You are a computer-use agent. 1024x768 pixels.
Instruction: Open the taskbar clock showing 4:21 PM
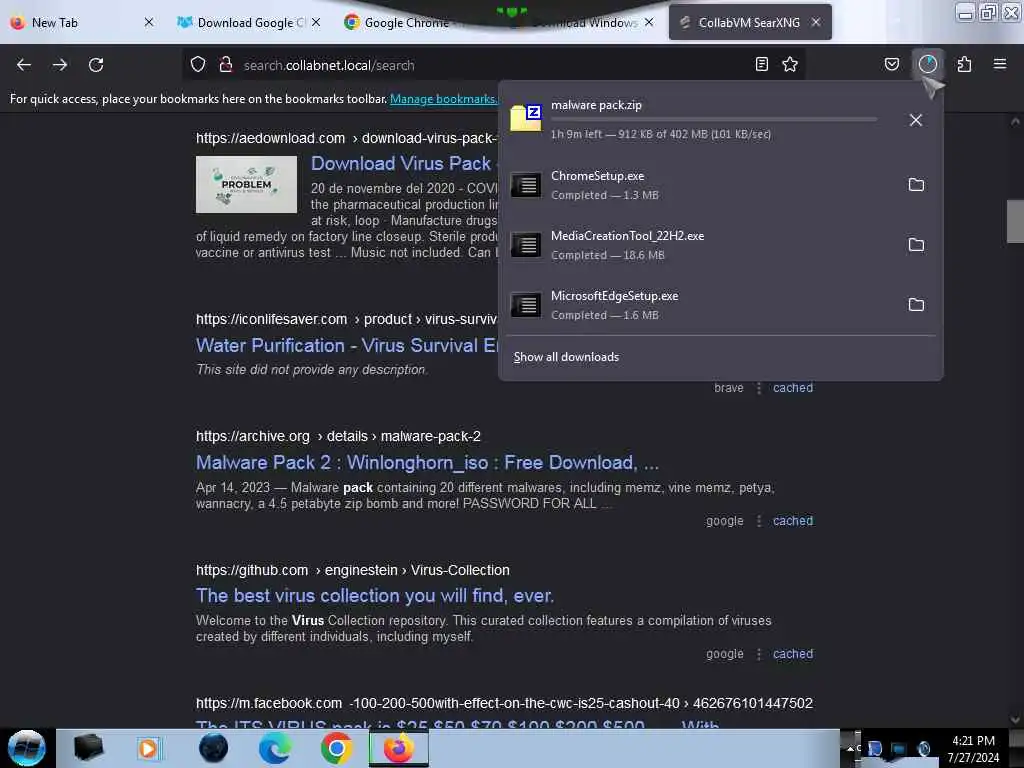973,749
